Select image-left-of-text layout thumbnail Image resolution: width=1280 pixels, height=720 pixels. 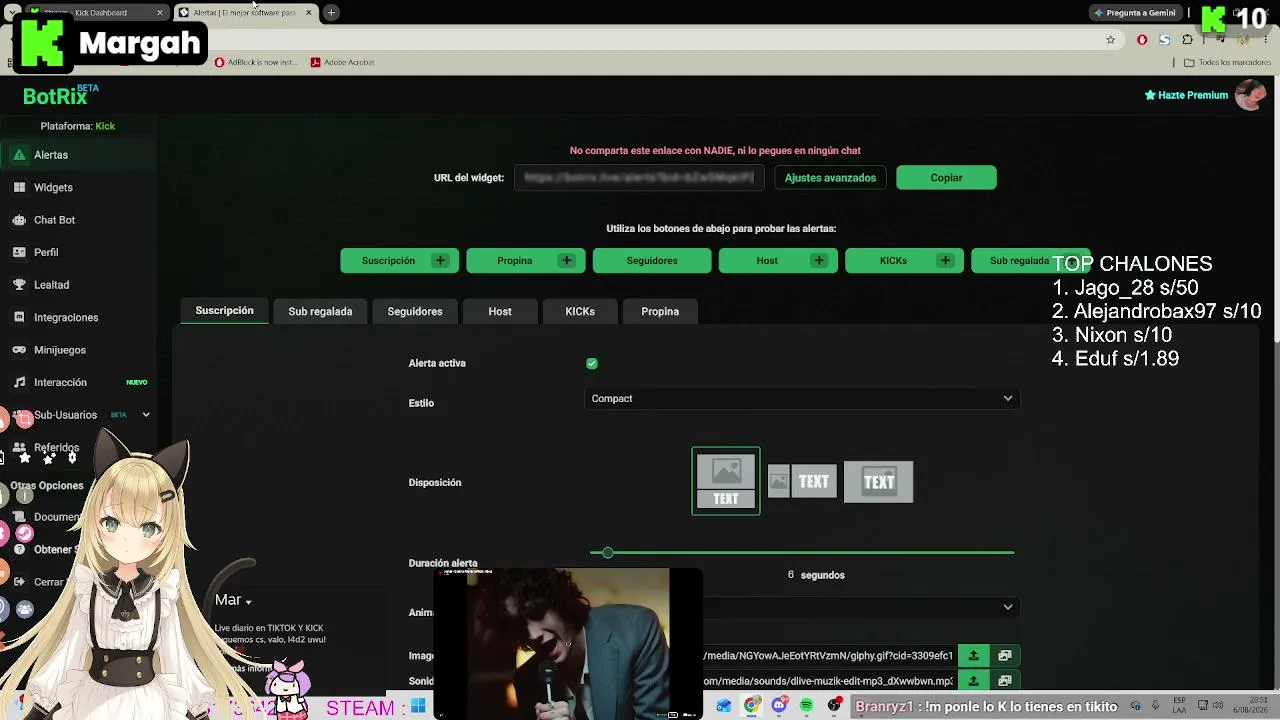[800, 481]
